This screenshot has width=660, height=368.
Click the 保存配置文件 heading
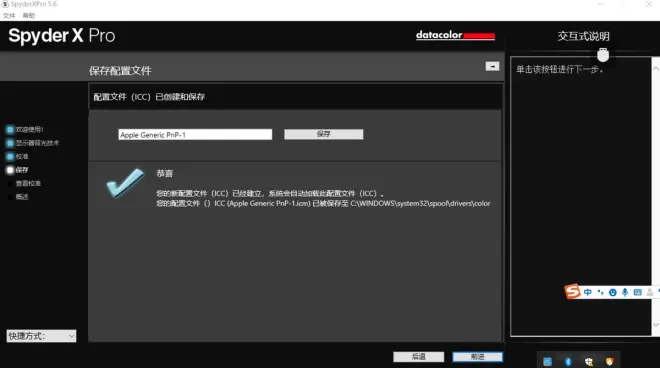pyautogui.click(x=120, y=71)
